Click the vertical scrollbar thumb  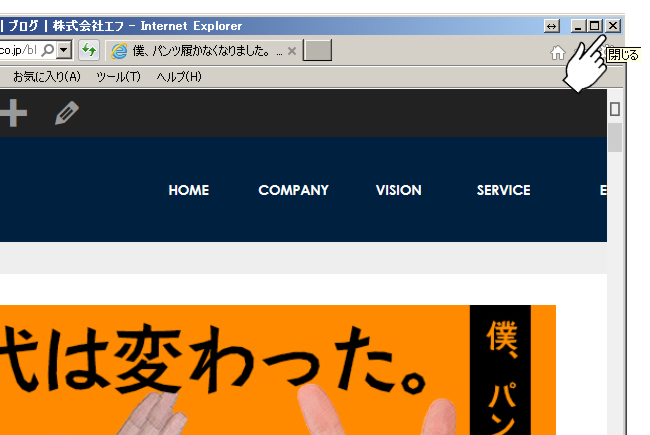coord(615,137)
